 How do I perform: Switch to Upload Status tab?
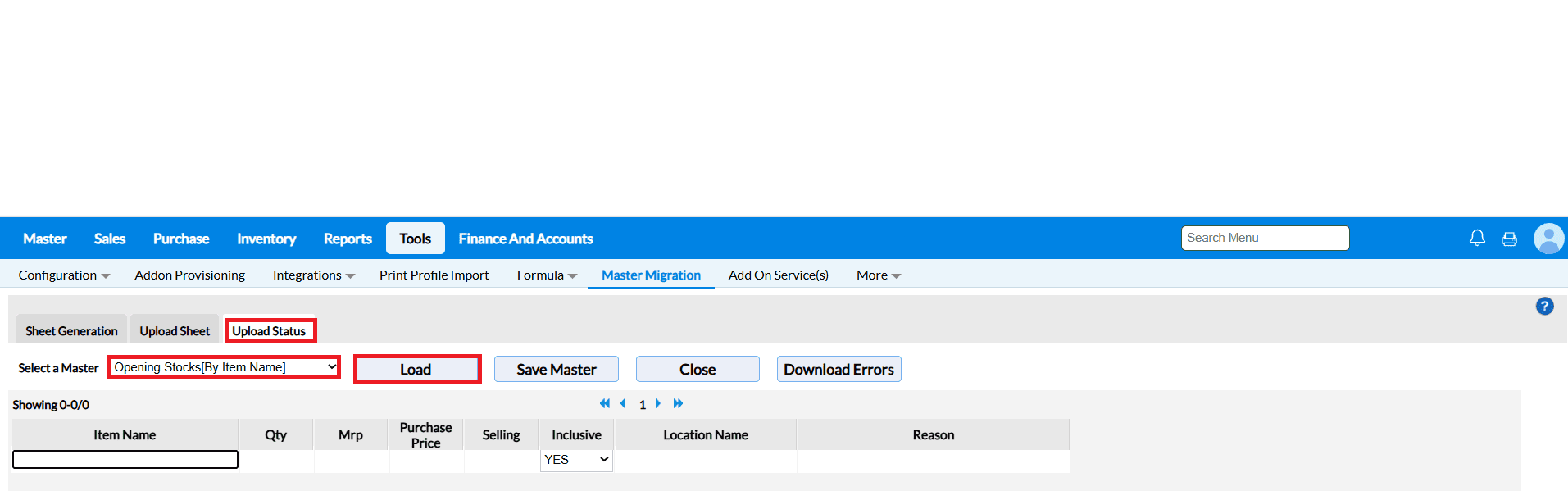click(270, 330)
